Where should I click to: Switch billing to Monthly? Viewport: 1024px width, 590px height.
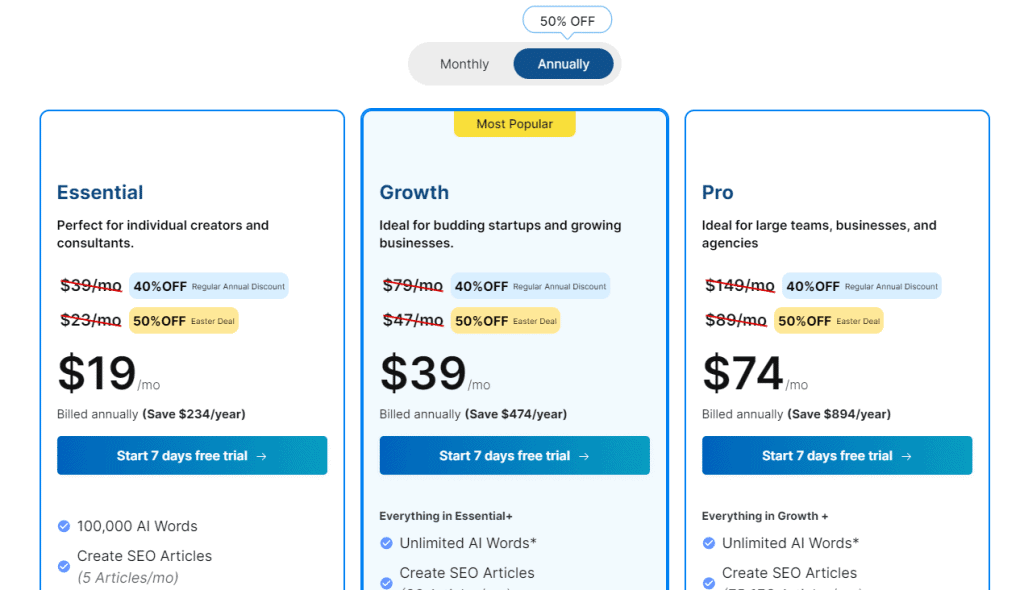(464, 64)
